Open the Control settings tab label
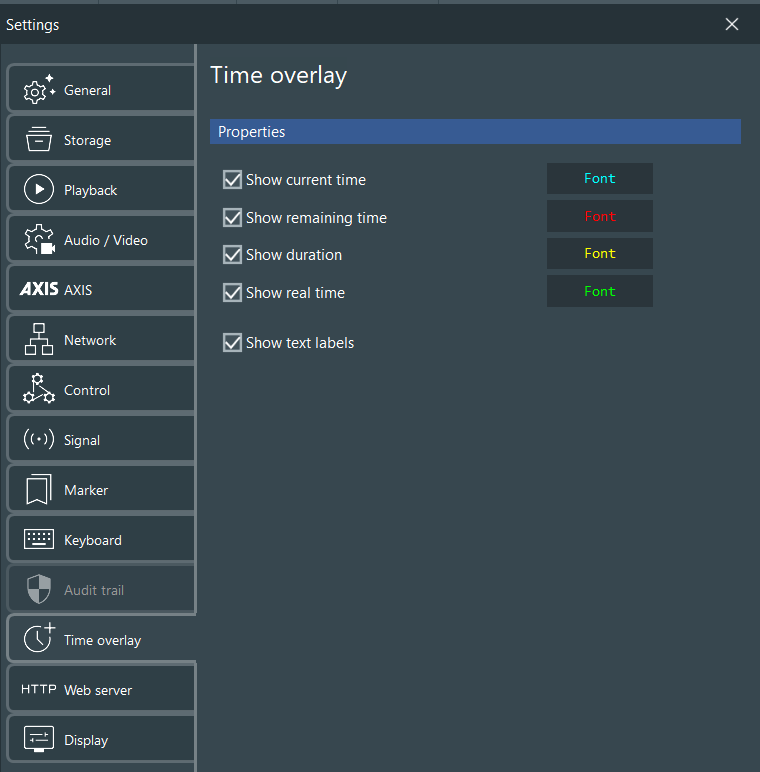 [x=87, y=390]
